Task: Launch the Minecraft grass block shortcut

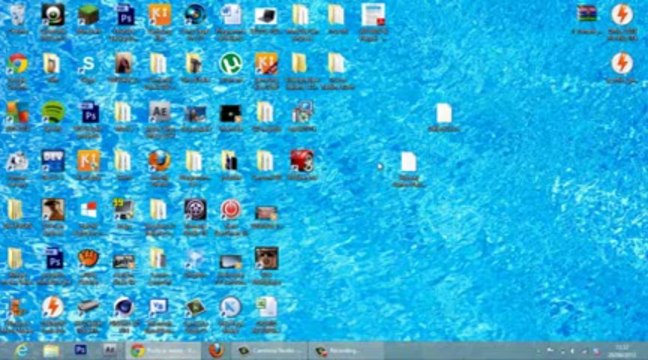Action: (88, 15)
